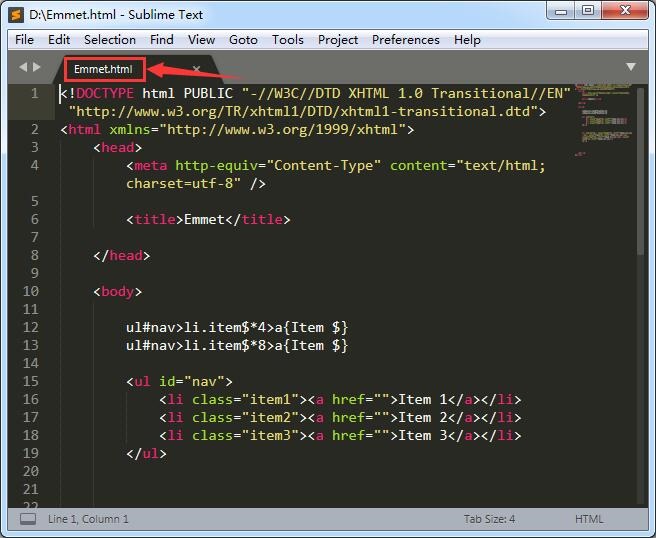Click the xhtml1-transitional.dtd URL string
The image size is (656, 538).
tap(303, 111)
